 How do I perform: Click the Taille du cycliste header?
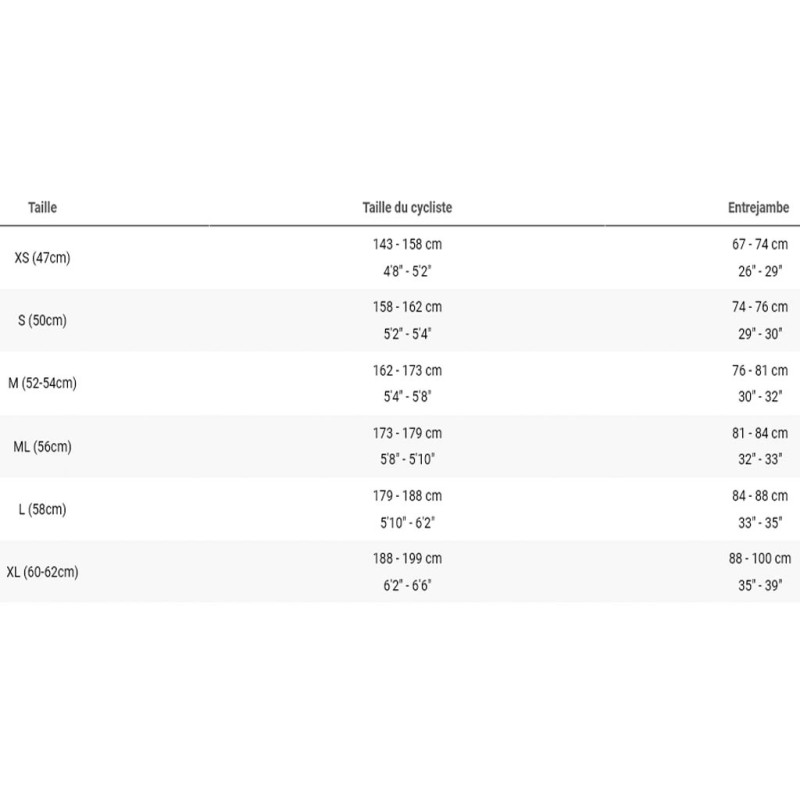coord(407,208)
